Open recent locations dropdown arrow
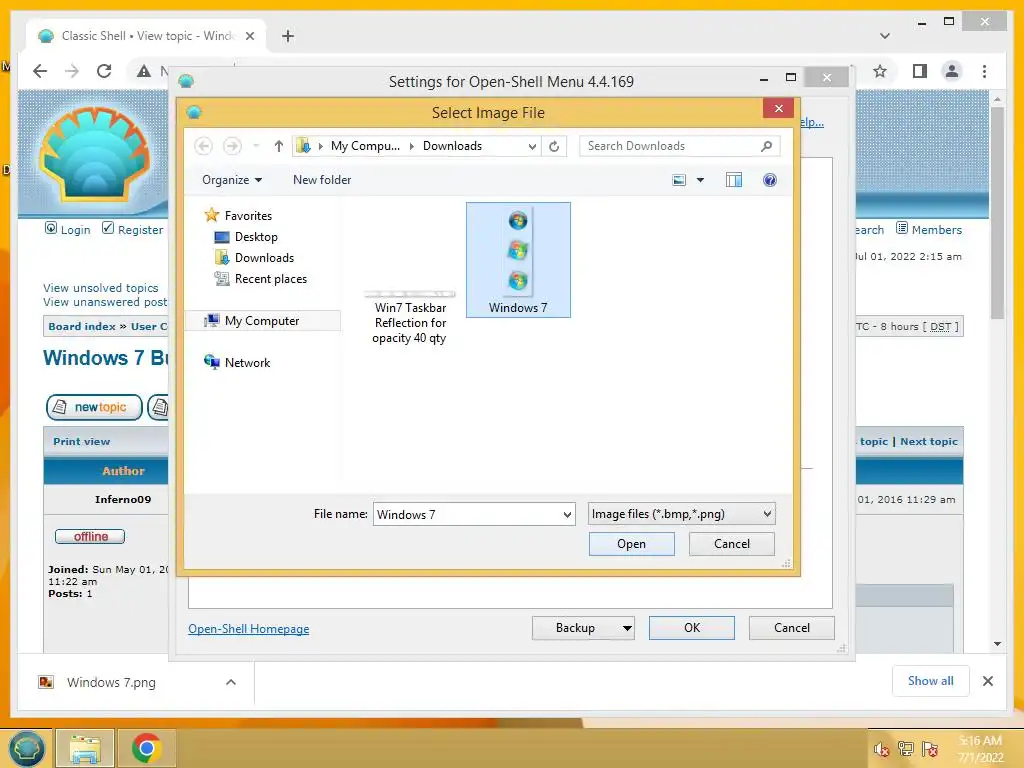The height and width of the screenshot is (768, 1024). click(x=256, y=146)
